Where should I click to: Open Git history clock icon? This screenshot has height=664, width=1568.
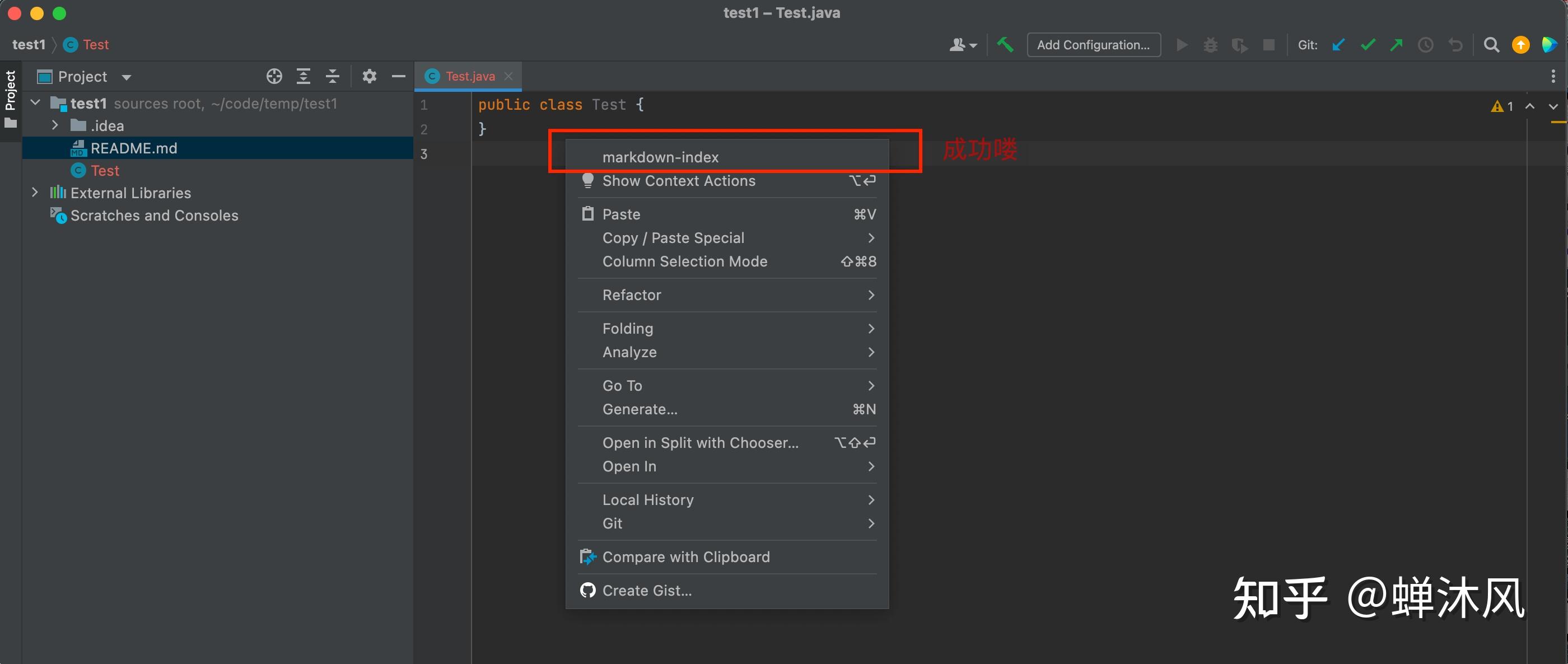pyautogui.click(x=1426, y=45)
